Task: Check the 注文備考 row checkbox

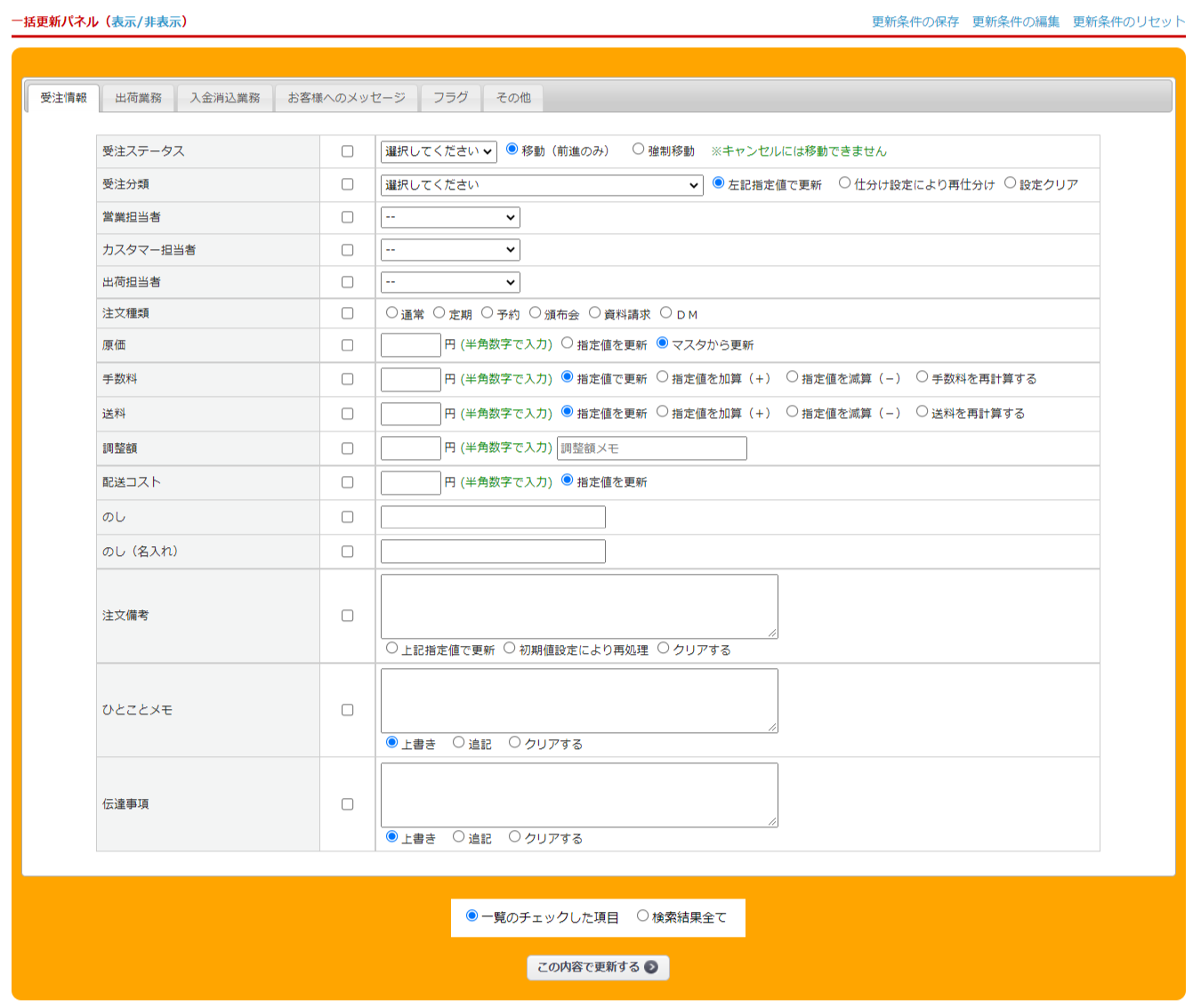Action: pyautogui.click(x=348, y=616)
